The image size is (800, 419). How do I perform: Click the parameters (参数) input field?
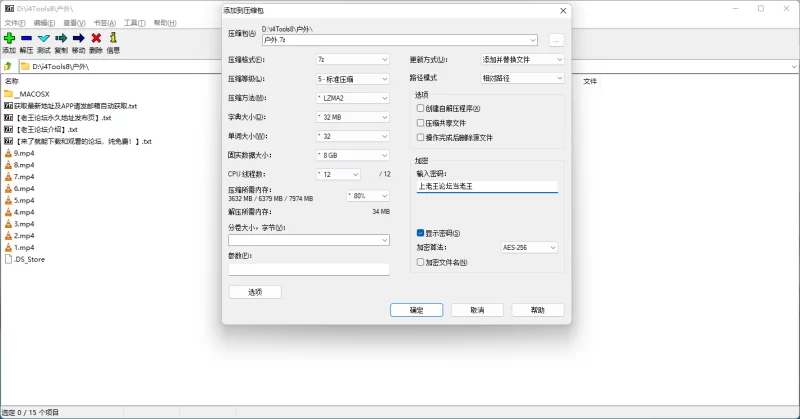coord(309,269)
